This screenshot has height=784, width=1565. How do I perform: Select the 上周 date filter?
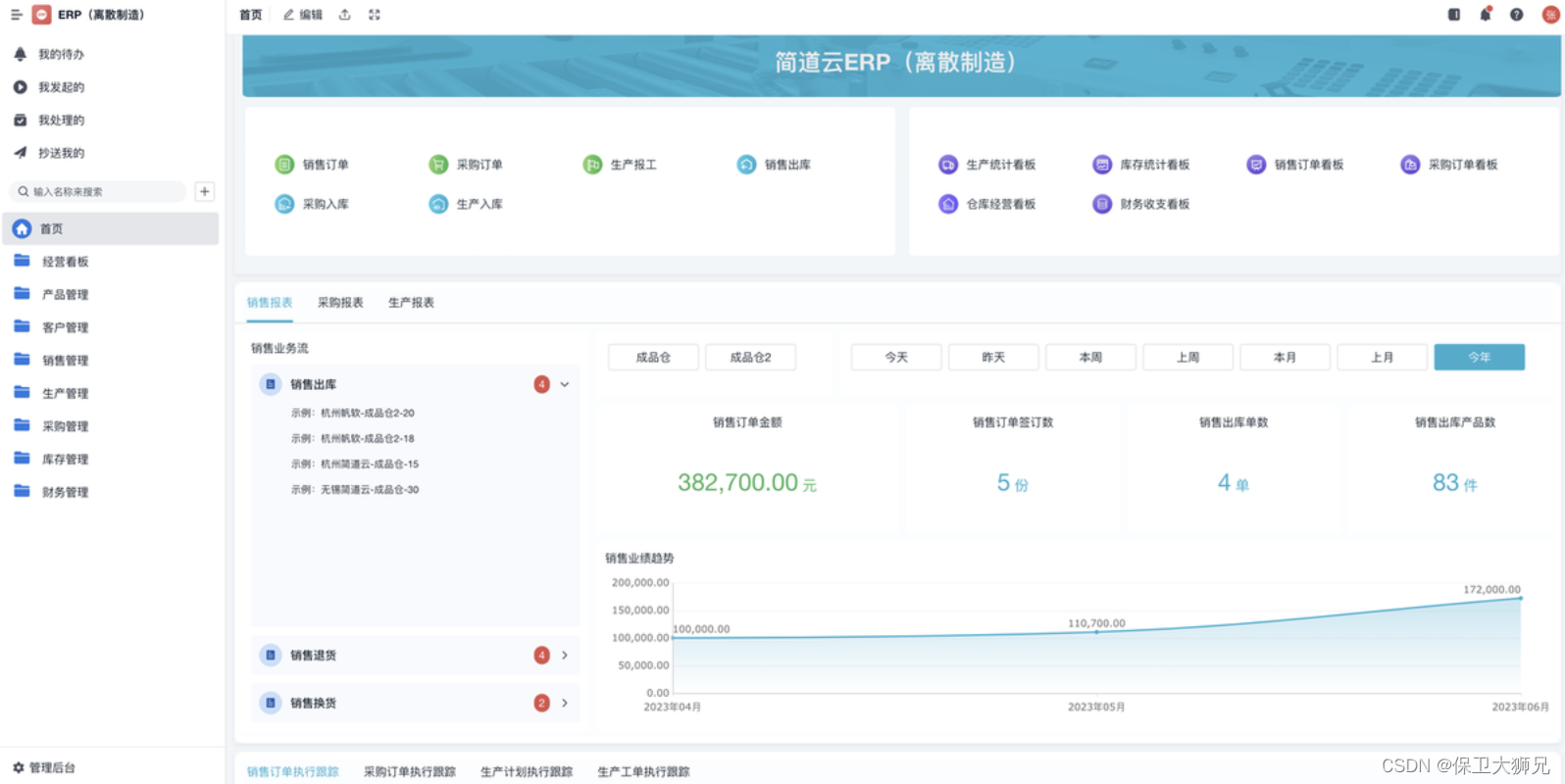(x=1187, y=358)
